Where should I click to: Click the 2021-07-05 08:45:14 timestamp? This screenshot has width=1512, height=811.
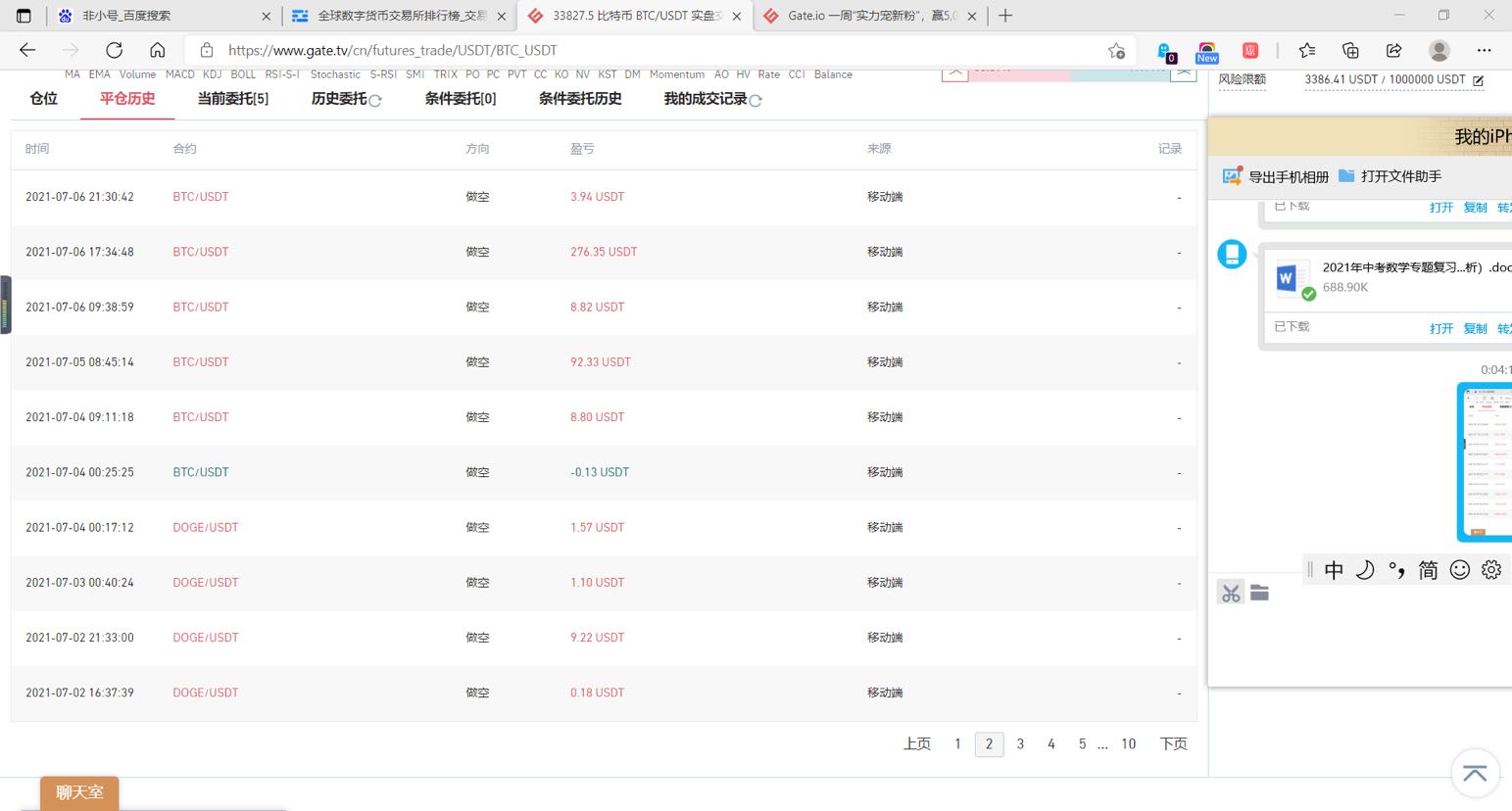point(79,362)
